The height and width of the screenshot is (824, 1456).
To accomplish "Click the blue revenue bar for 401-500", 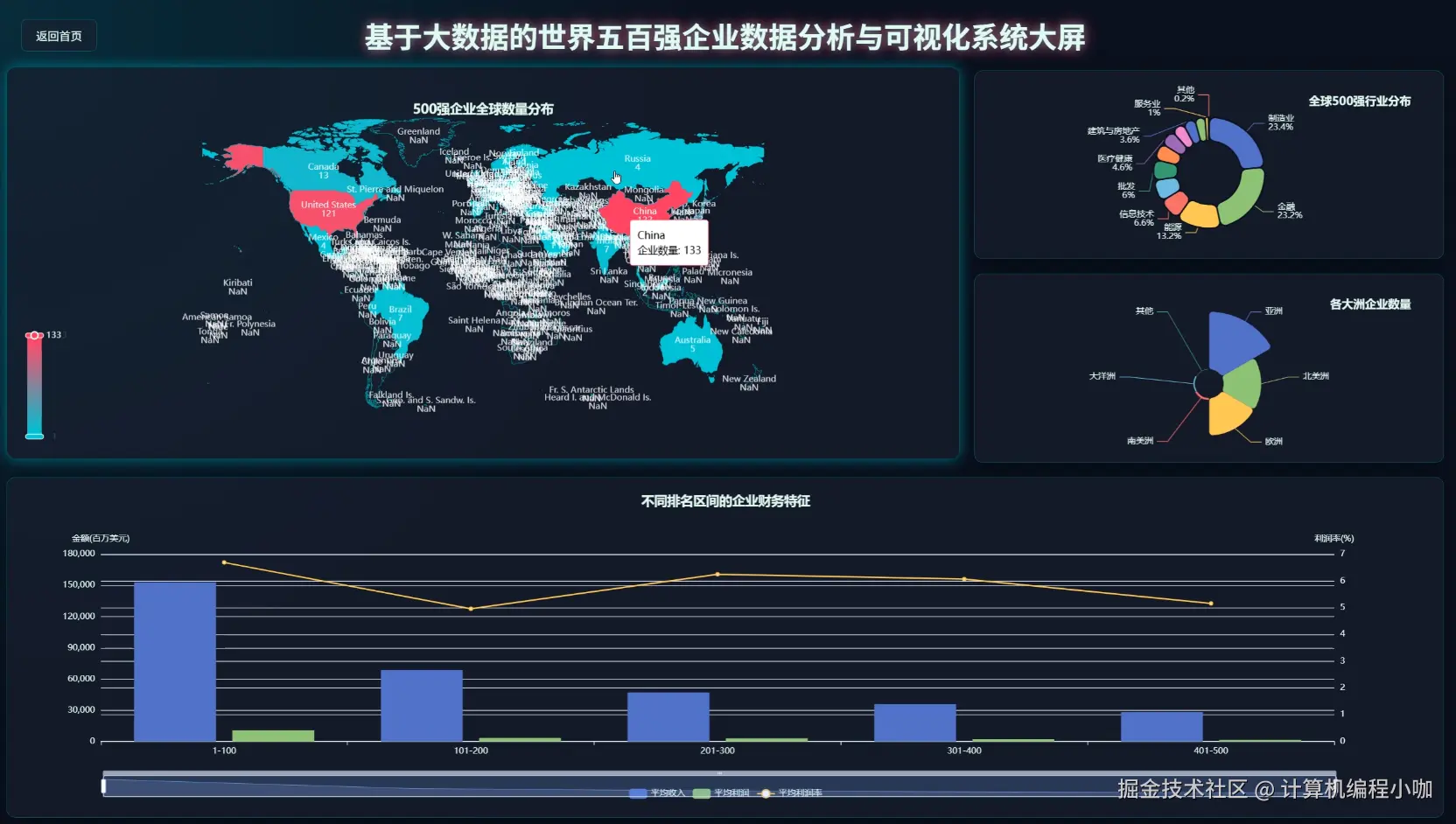I will pos(1162,726).
